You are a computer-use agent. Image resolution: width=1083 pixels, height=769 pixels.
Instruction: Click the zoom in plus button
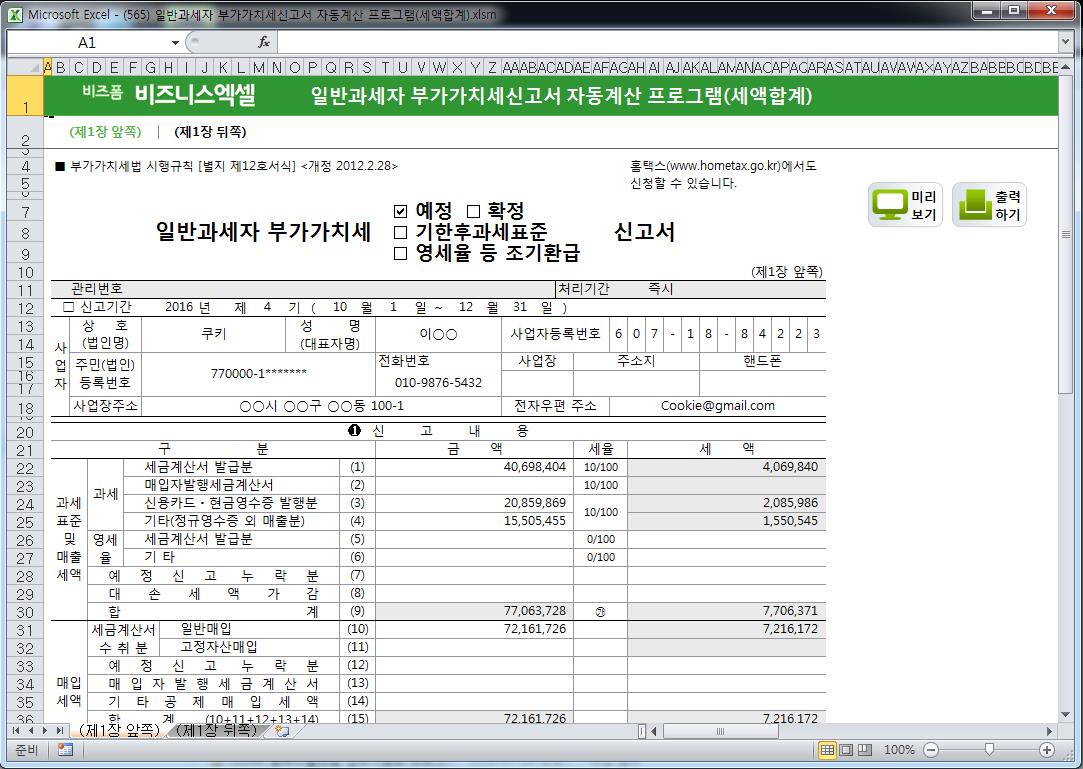(1047, 750)
